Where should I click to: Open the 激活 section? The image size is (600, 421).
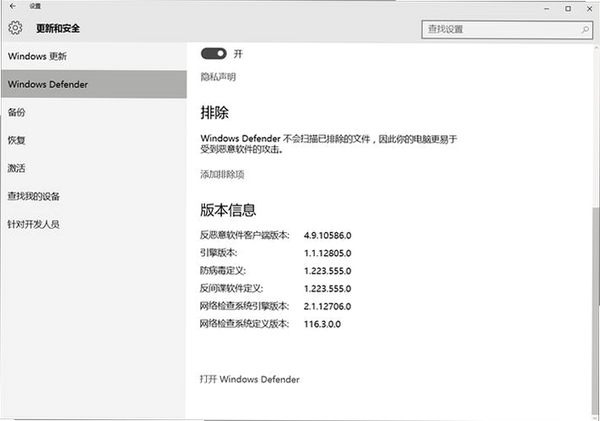[x=93, y=168]
